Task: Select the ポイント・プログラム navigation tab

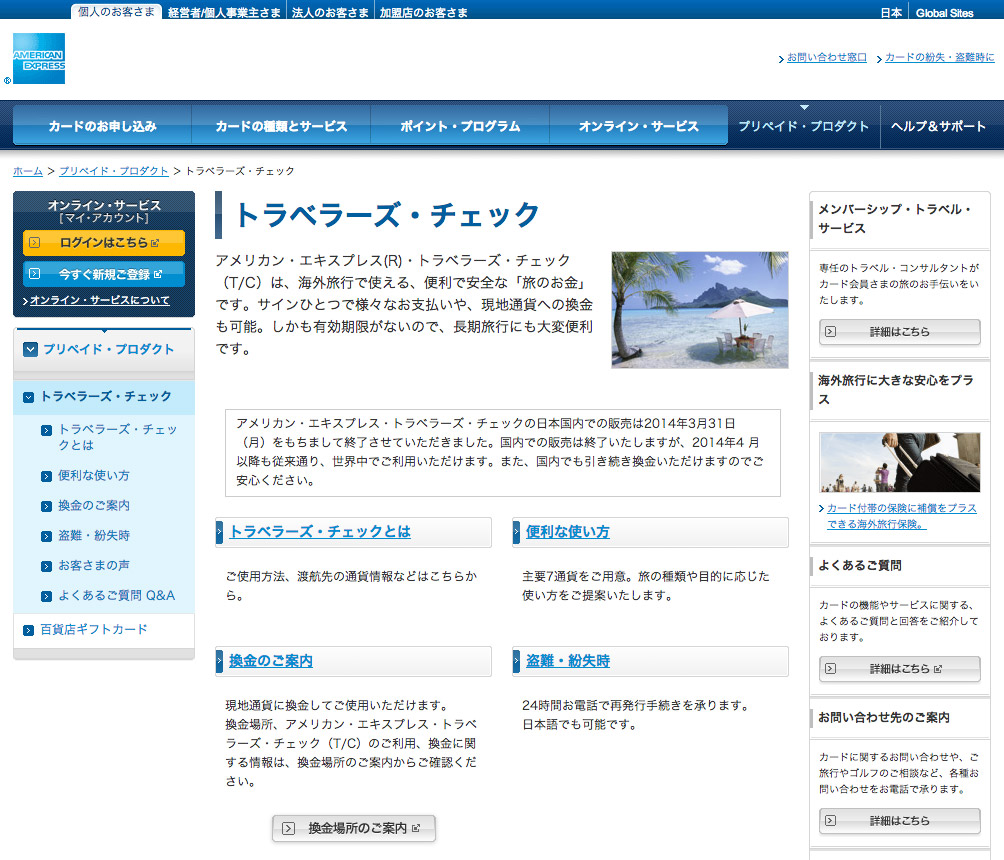Action: 460,127
